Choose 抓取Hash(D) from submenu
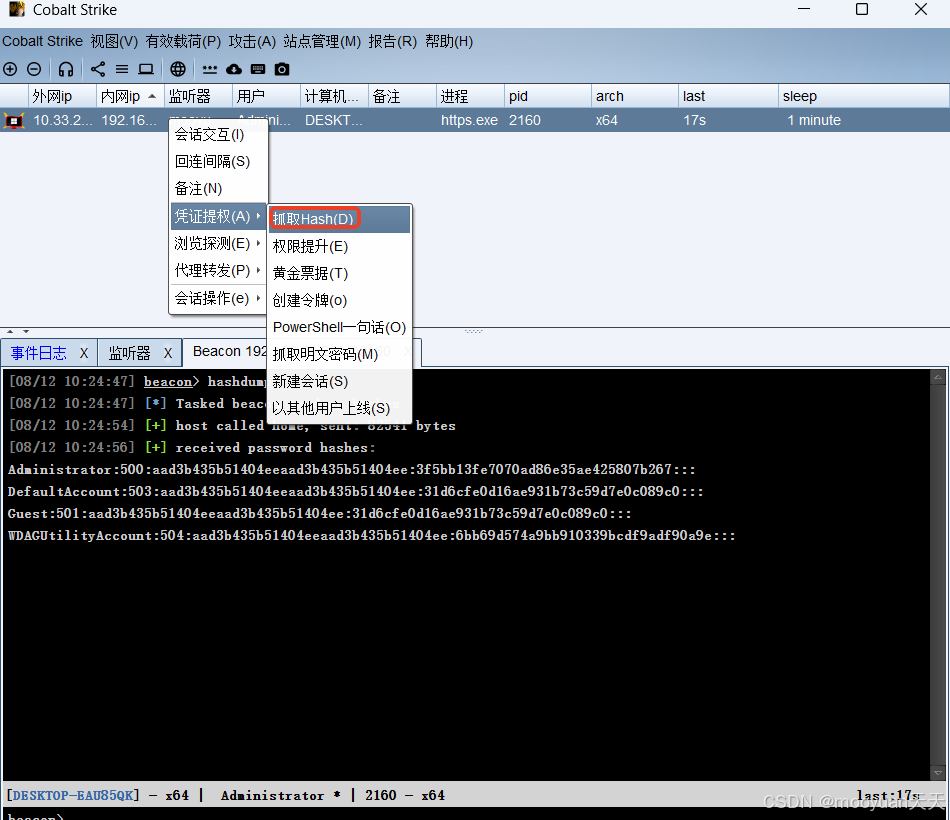This screenshot has height=820, width=950. (339, 219)
